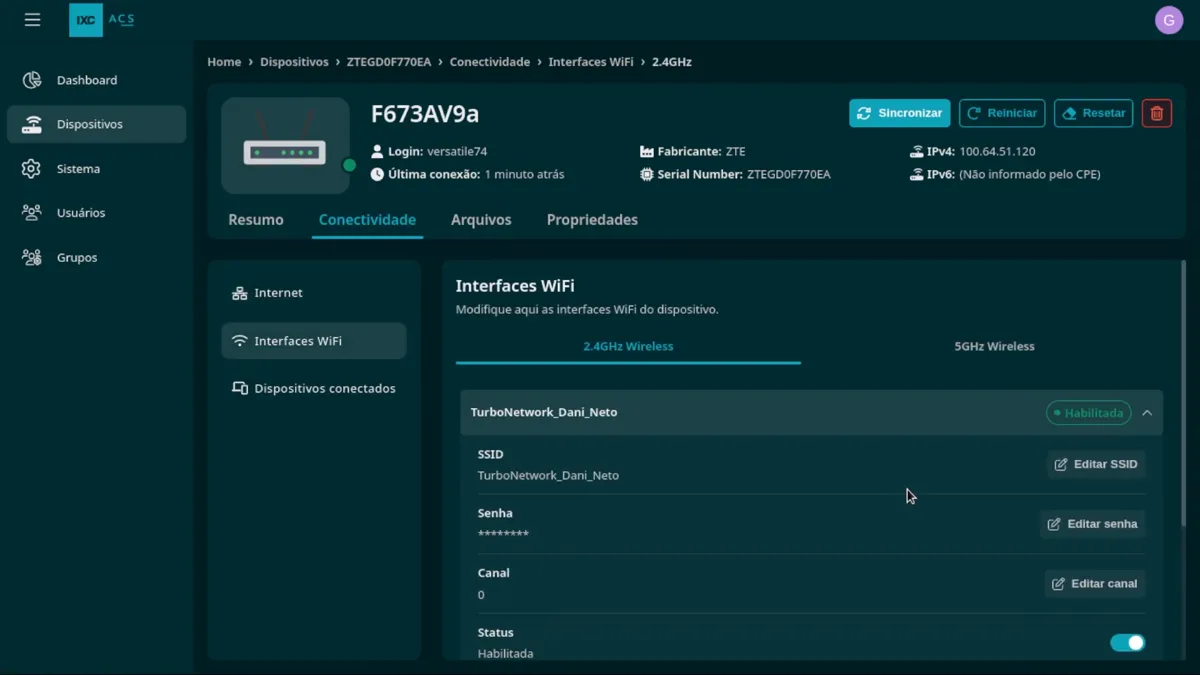1200x675 pixels.
Task: Switch to the 5GHz Wireless tab
Action: coord(994,347)
